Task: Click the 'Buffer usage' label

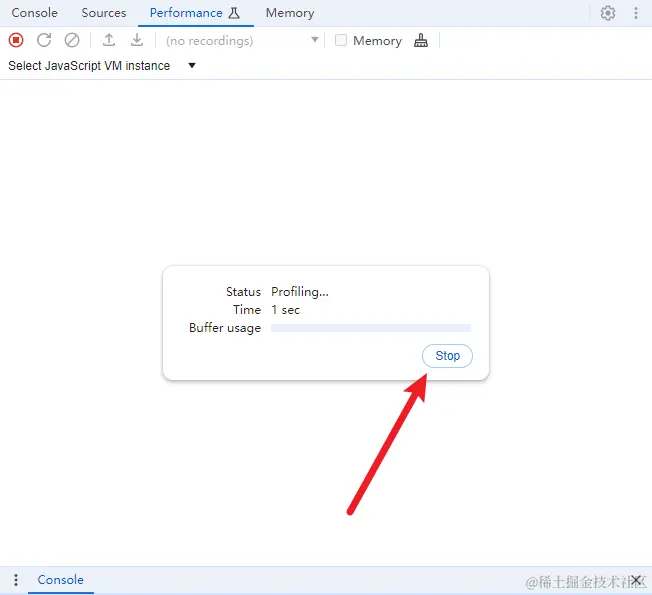Action: pos(225,328)
